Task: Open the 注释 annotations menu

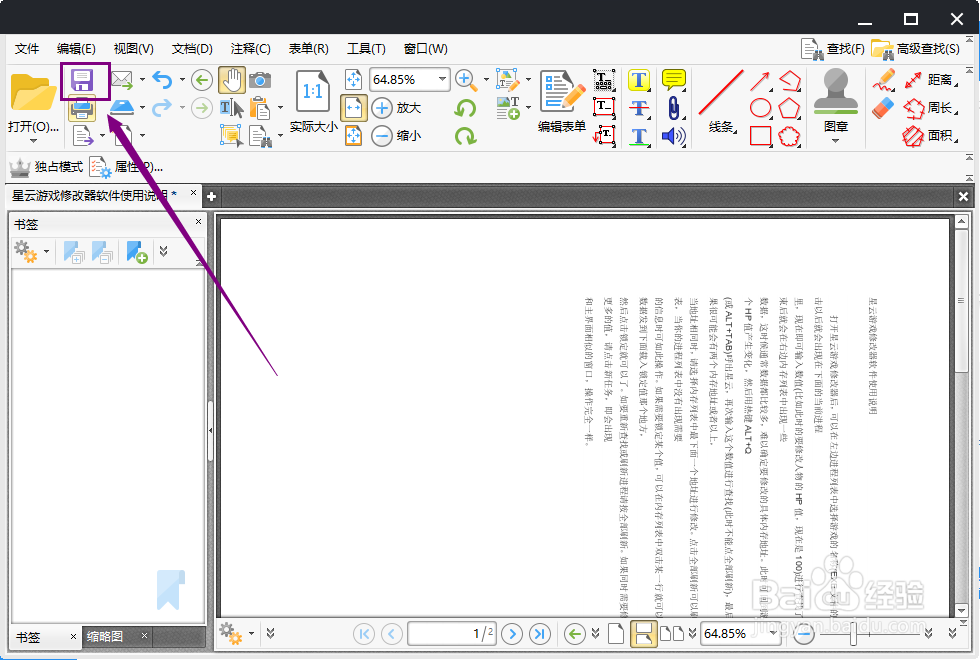Action: pos(250,48)
